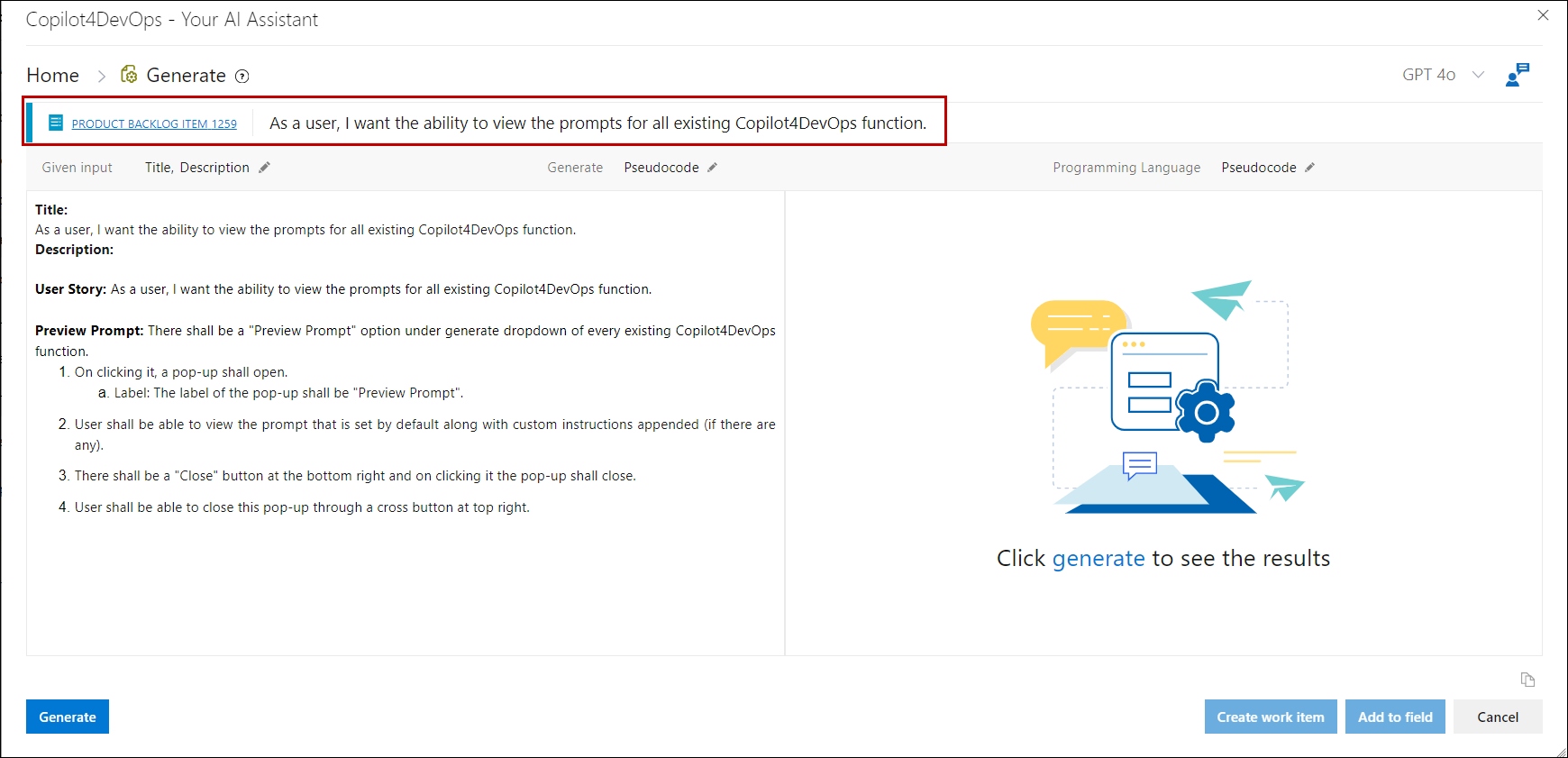The height and width of the screenshot is (758, 1568).
Task: Click the user feedback chat icon
Action: point(1518,75)
